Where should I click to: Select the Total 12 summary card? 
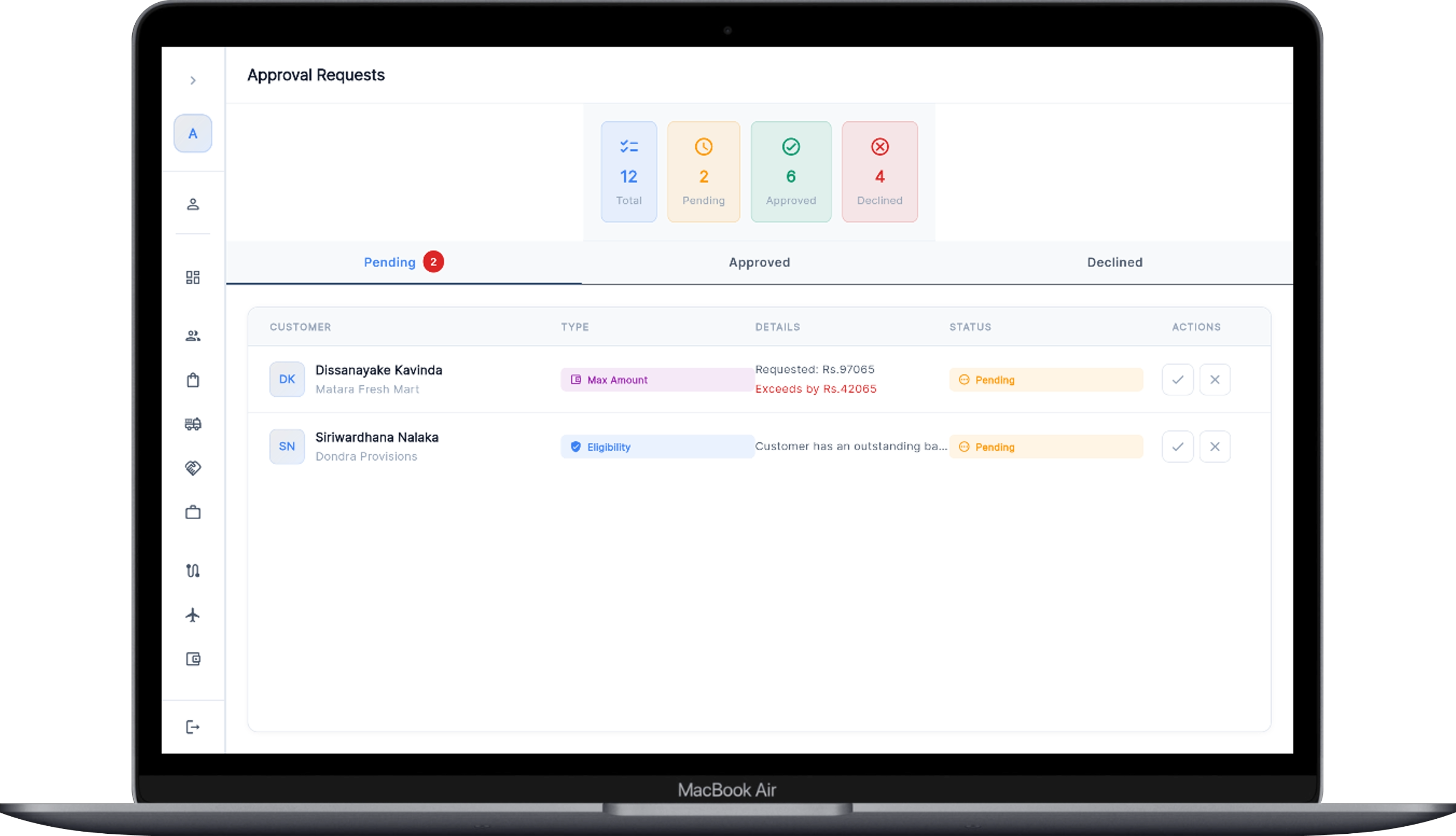pos(629,172)
